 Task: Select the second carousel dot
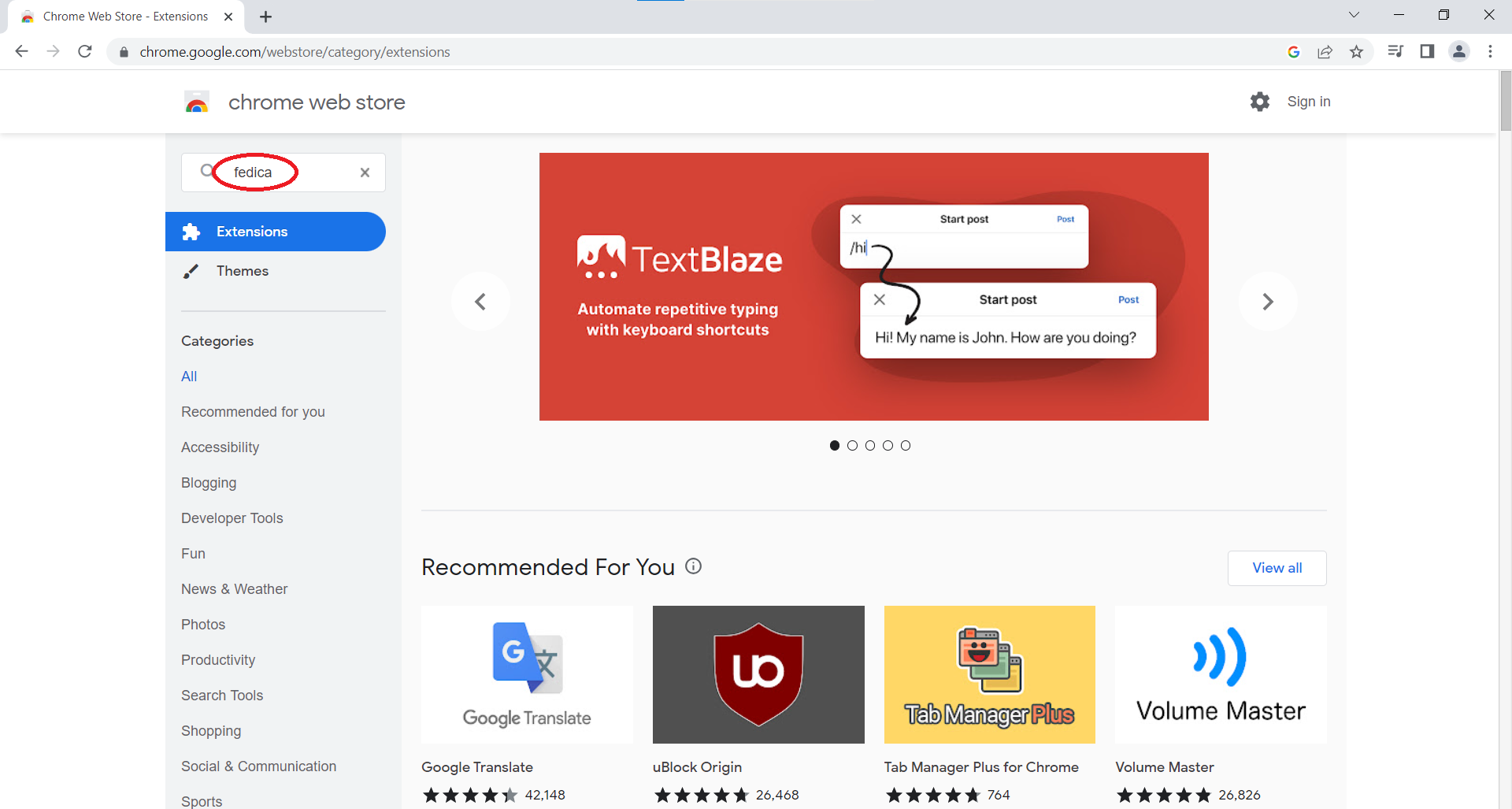tap(852, 446)
